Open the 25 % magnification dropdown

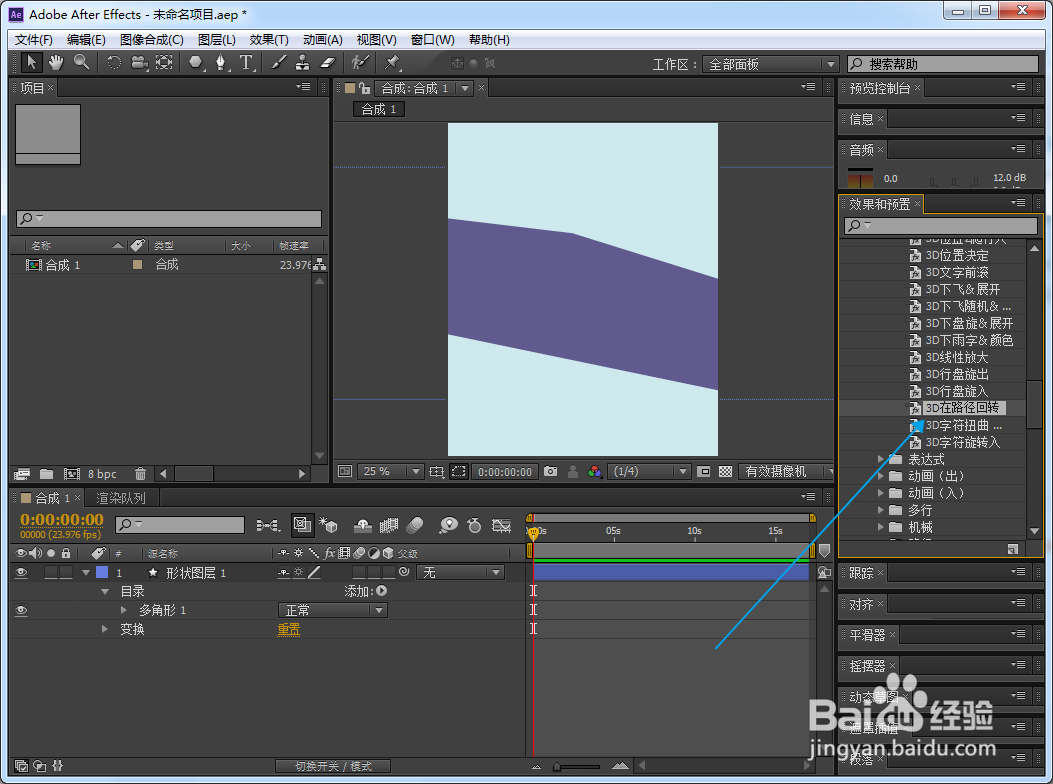390,472
